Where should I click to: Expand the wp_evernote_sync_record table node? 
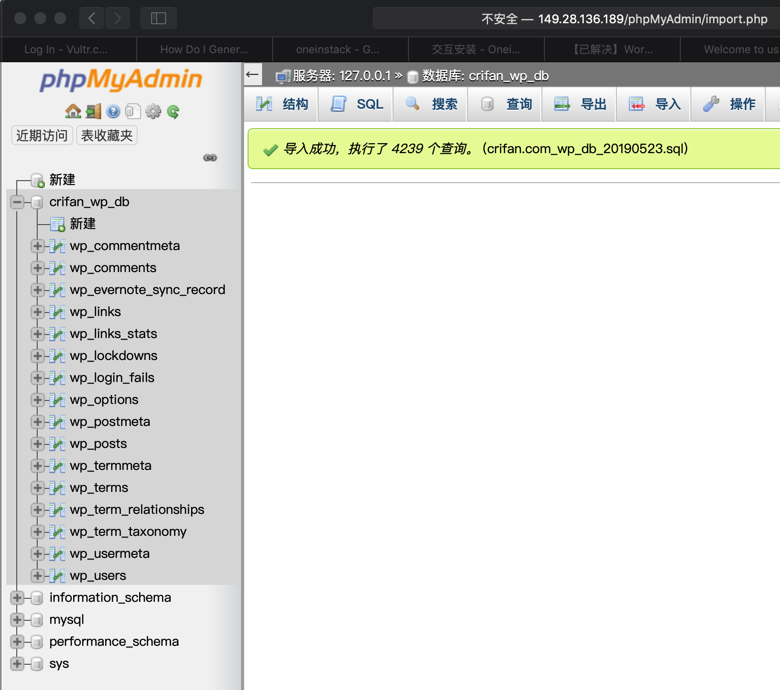37,290
